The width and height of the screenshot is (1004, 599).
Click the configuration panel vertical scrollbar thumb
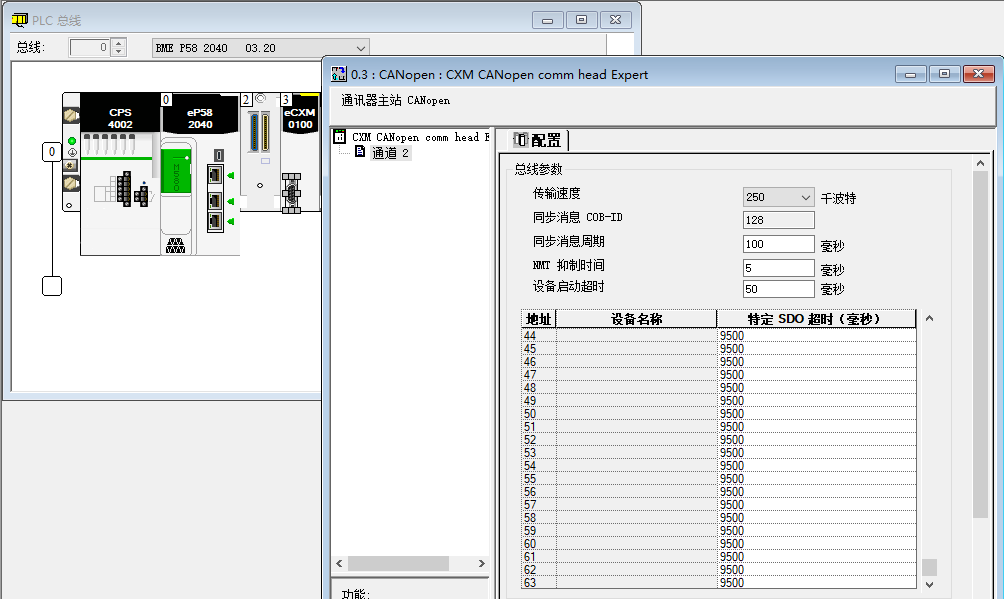(x=980, y=345)
